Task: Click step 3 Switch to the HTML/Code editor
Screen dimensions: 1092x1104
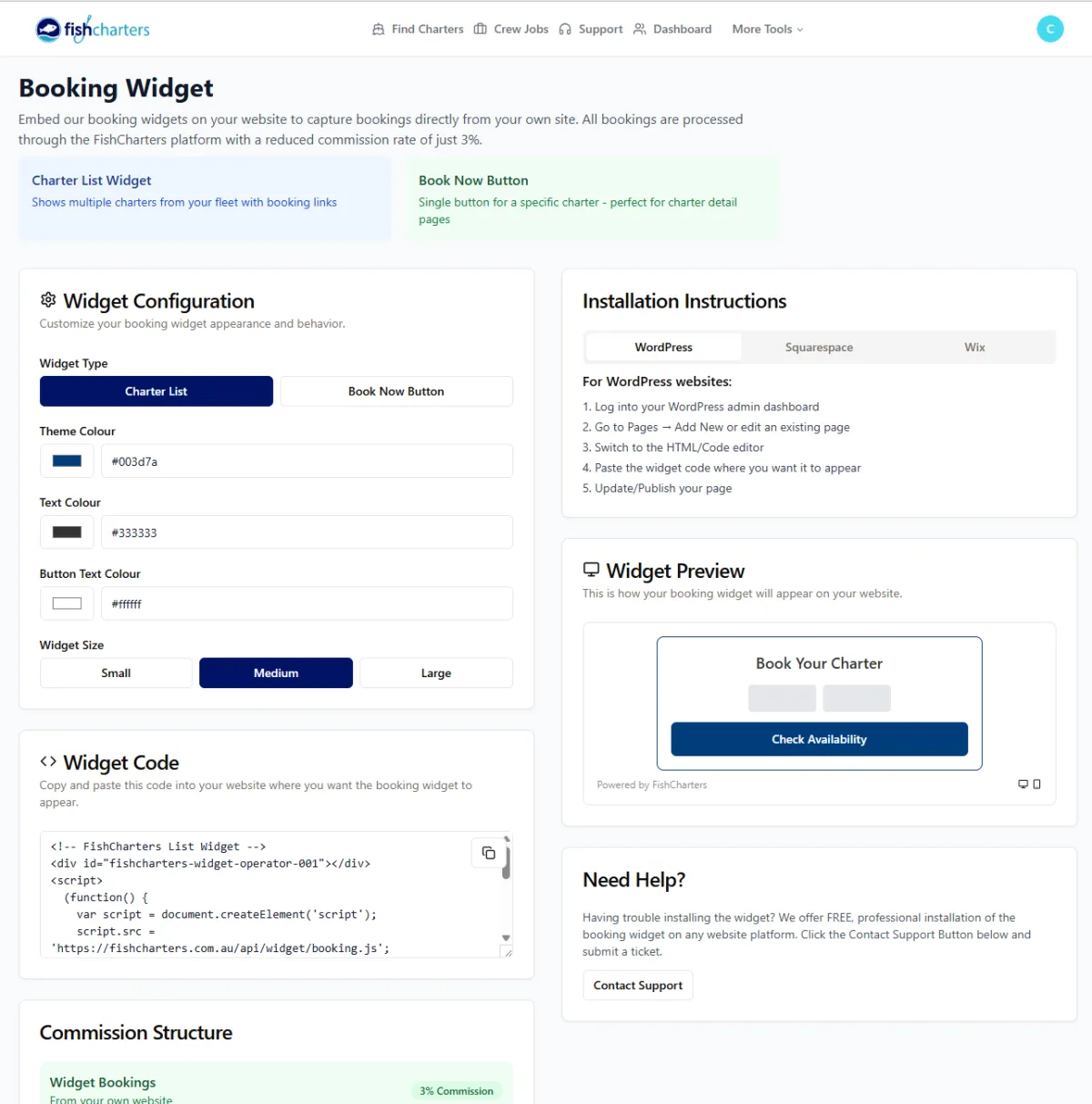Action: point(673,447)
